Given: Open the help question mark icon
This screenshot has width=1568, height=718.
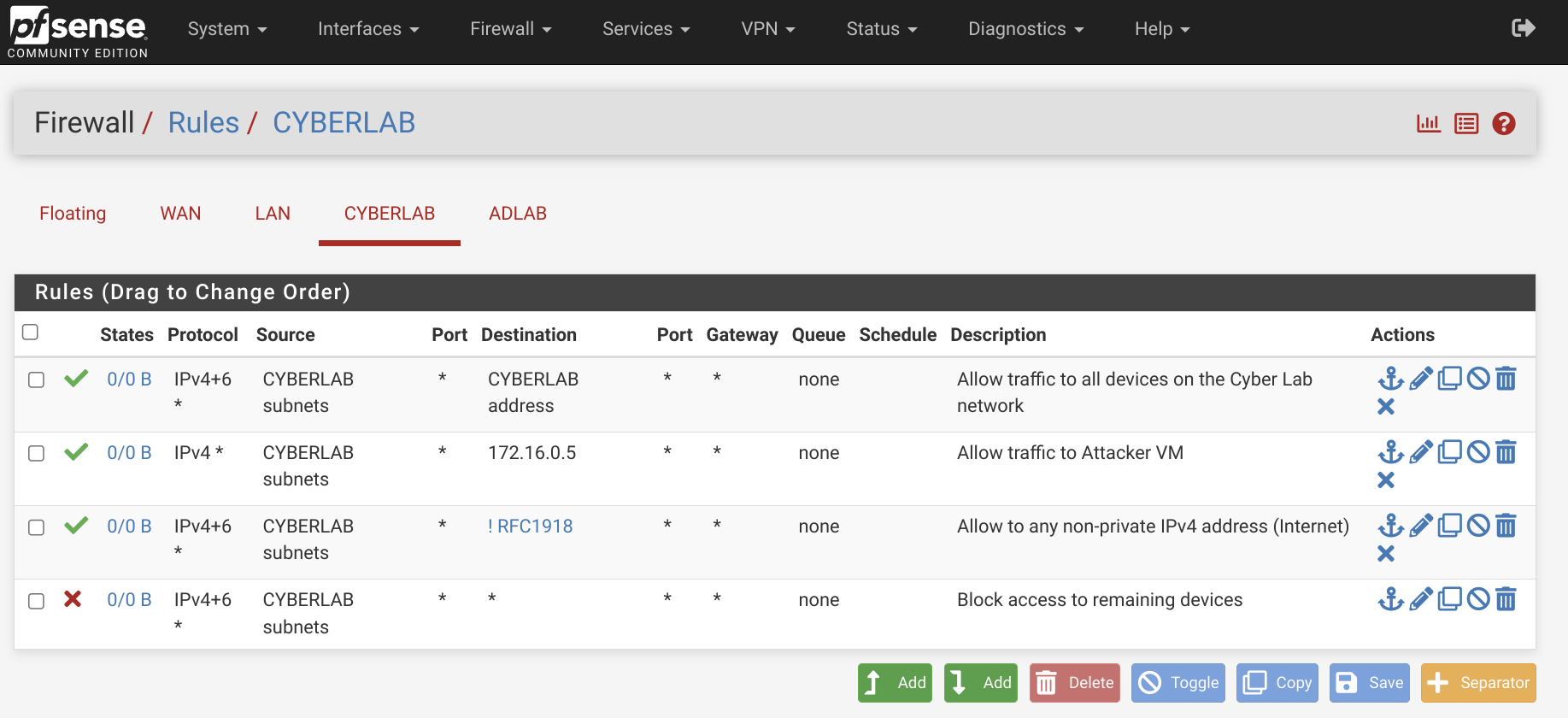Looking at the screenshot, I should click(1504, 124).
